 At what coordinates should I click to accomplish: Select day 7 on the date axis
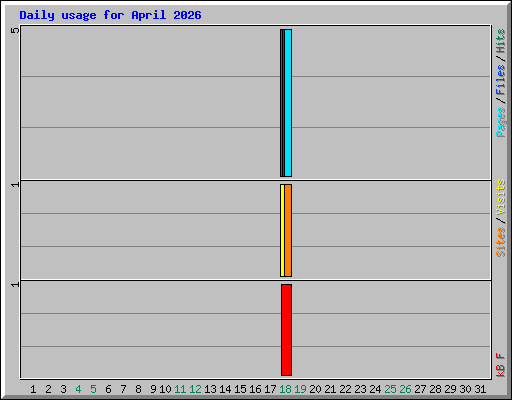[123, 389]
